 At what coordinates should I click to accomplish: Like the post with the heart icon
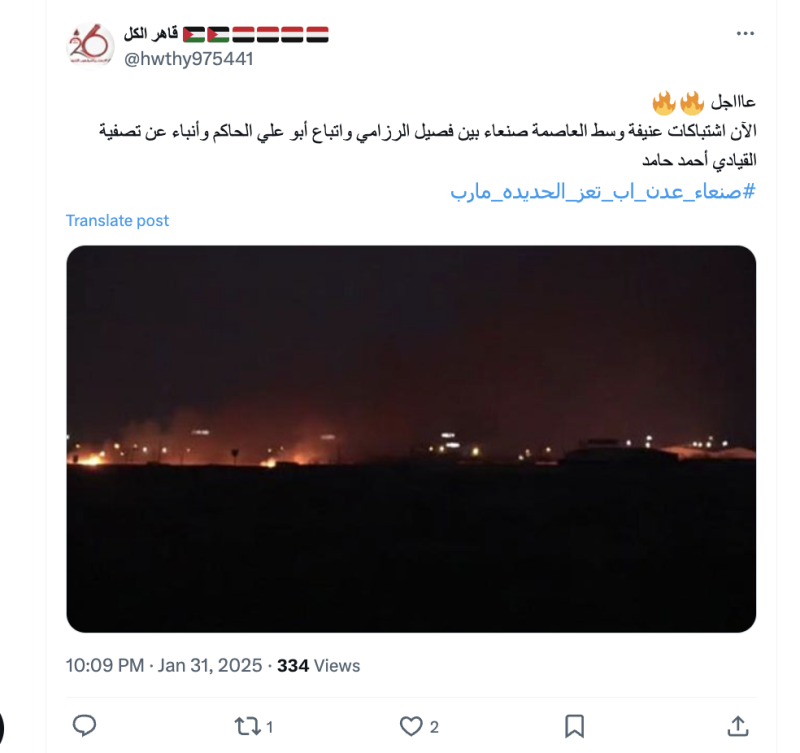[x=411, y=726]
